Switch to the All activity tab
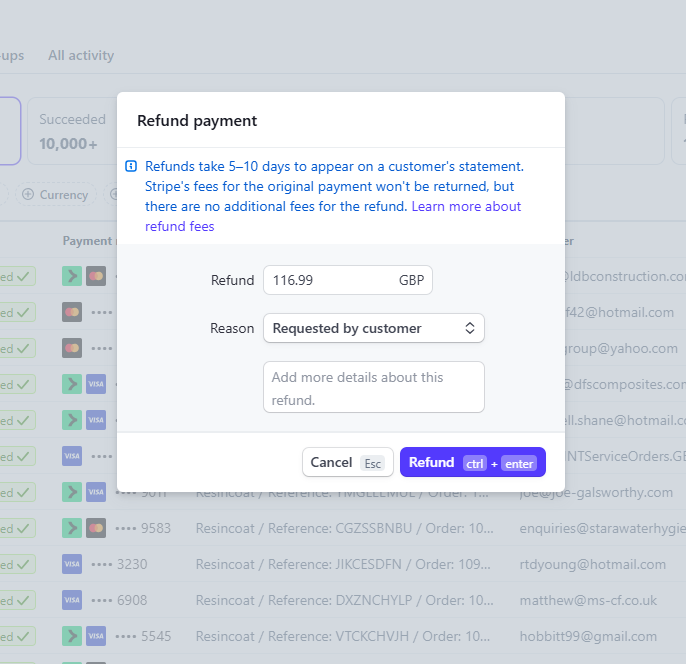This screenshot has height=664, width=686. point(81,56)
